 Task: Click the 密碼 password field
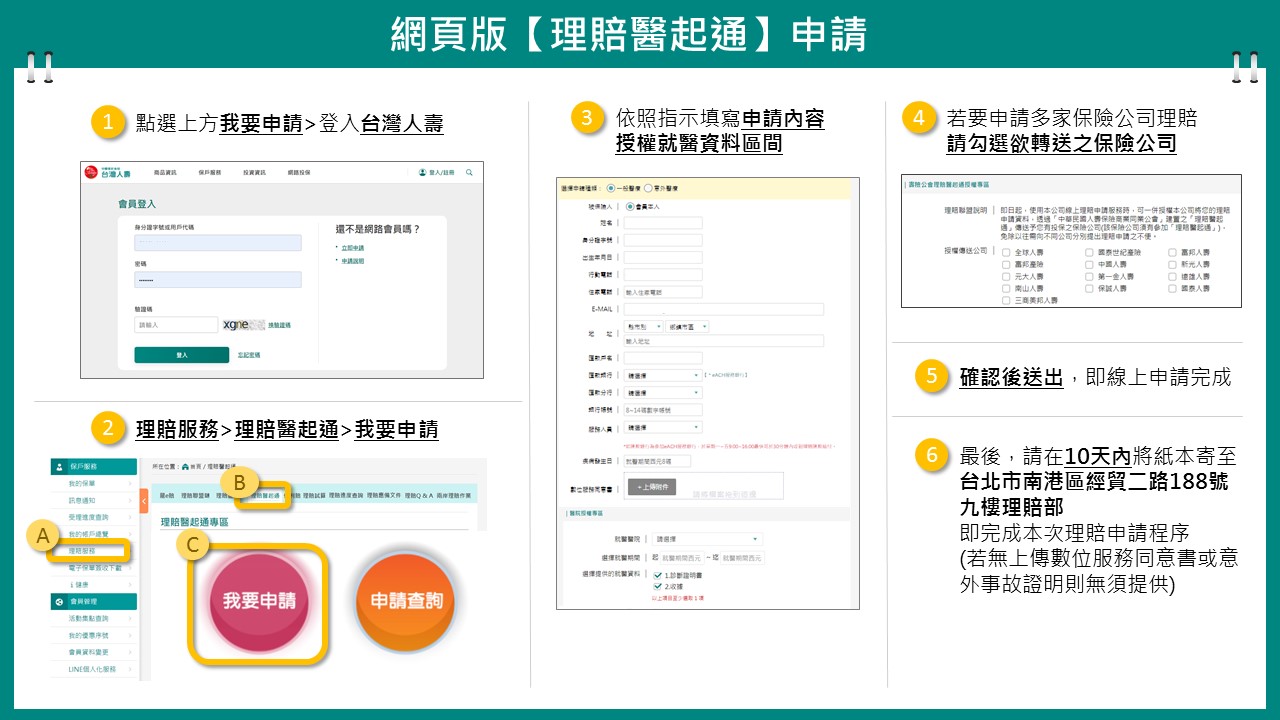pyautogui.click(x=218, y=280)
